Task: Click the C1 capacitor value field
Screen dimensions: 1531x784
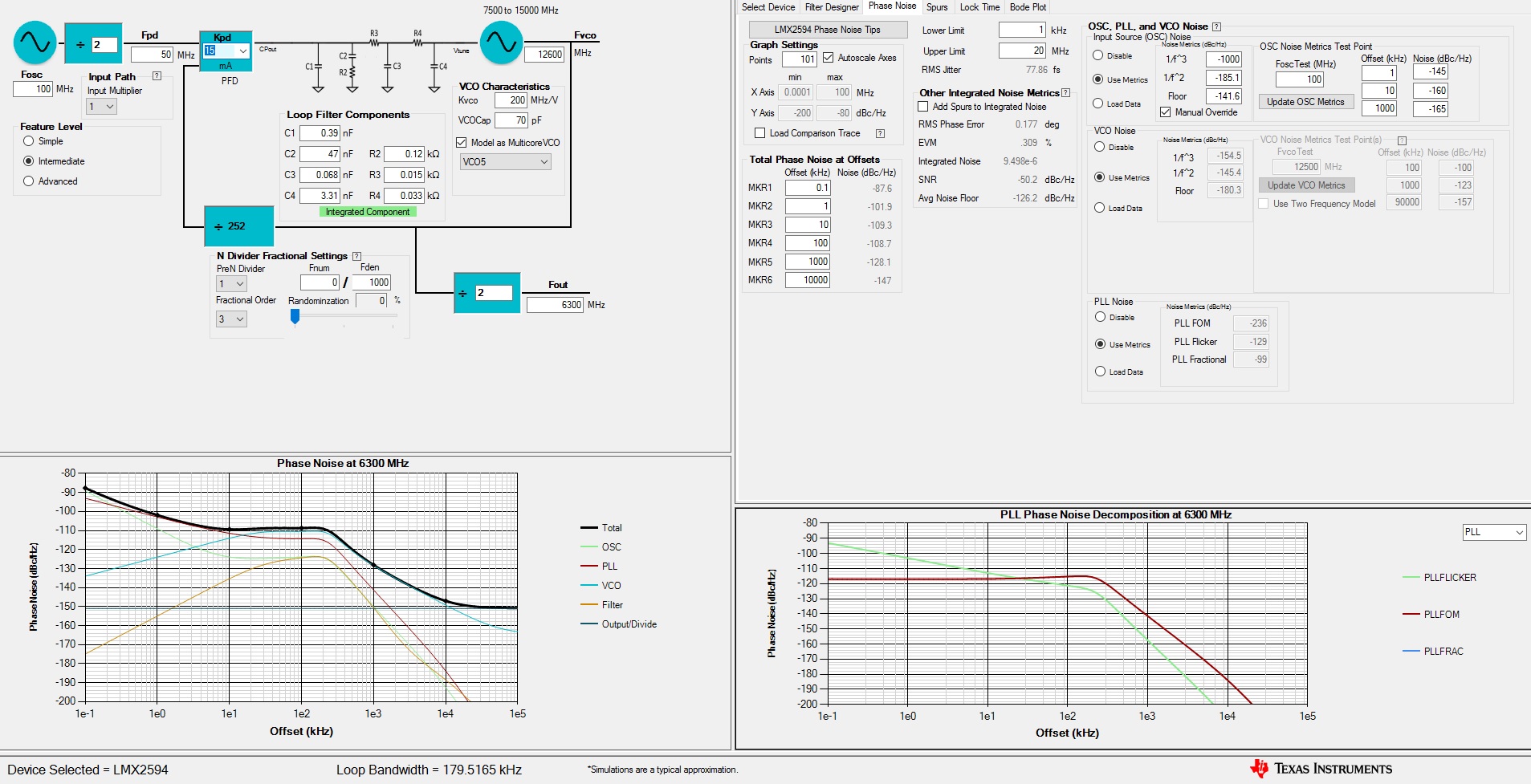Action: [x=320, y=133]
